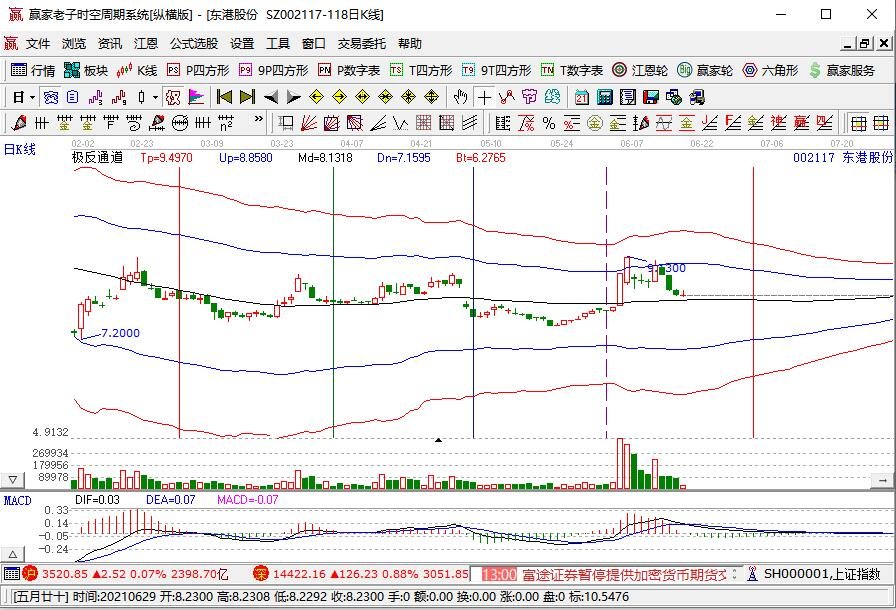Open the 帮助 menu
The height and width of the screenshot is (610, 896).
coord(410,43)
